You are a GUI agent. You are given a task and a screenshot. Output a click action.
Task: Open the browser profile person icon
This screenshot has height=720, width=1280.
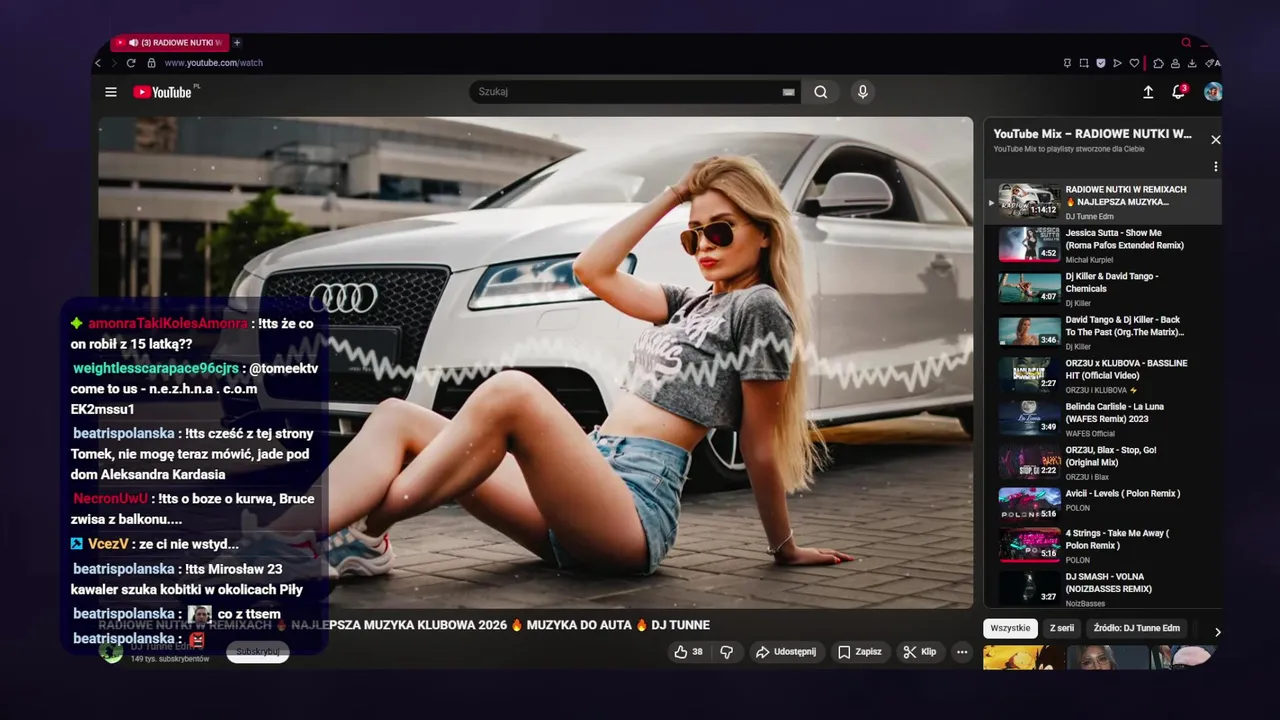[x=1175, y=63]
